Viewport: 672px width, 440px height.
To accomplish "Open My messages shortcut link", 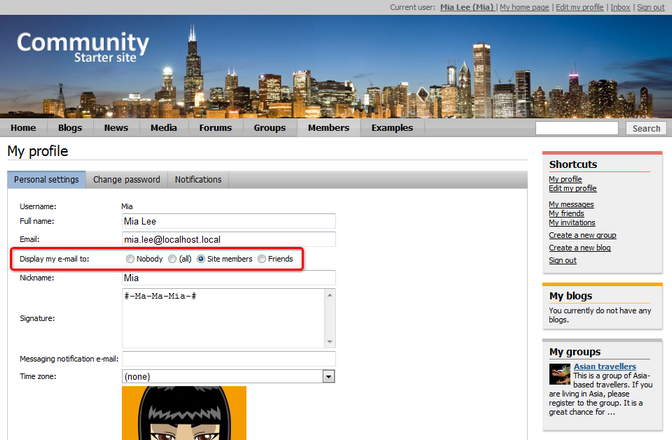I will pyautogui.click(x=571, y=204).
